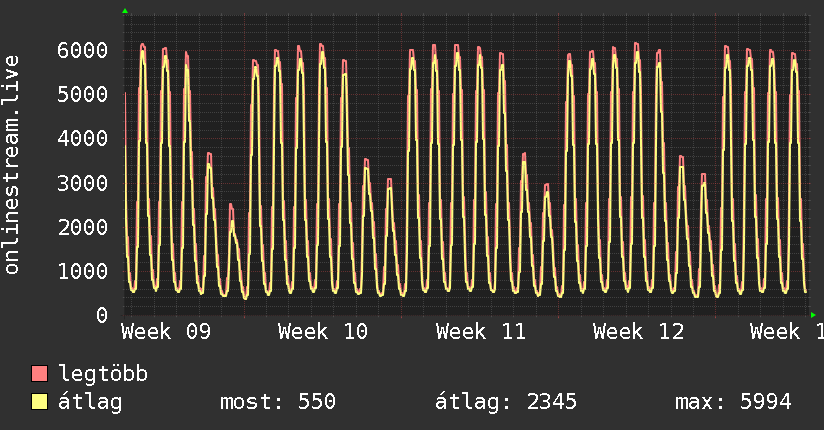Click the 5000 y-axis label
824x430 pixels.
coord(83,95)
